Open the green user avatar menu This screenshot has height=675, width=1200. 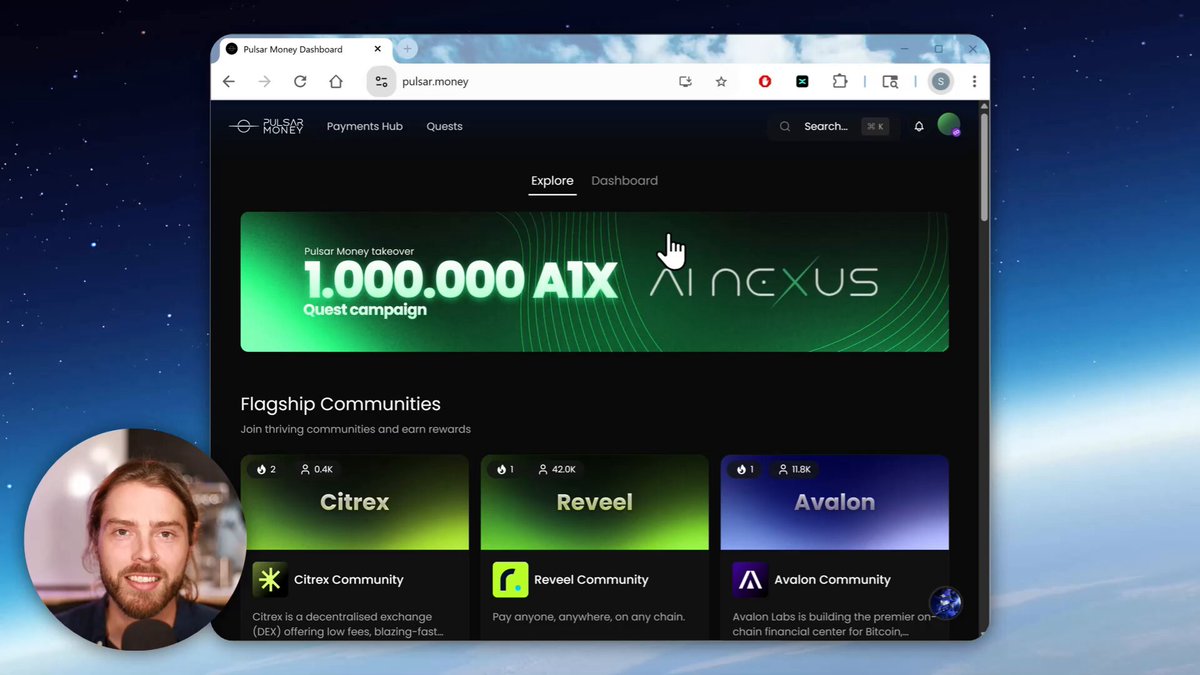[949, 125]
